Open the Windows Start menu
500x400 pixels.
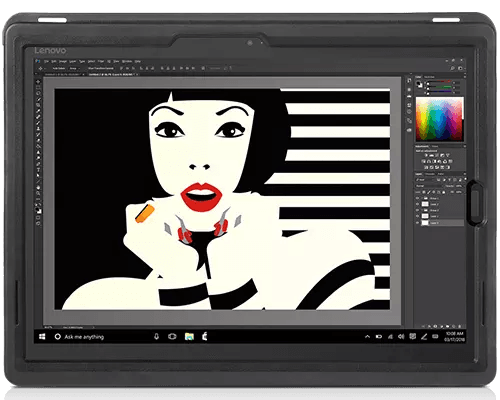click(42, 337)
